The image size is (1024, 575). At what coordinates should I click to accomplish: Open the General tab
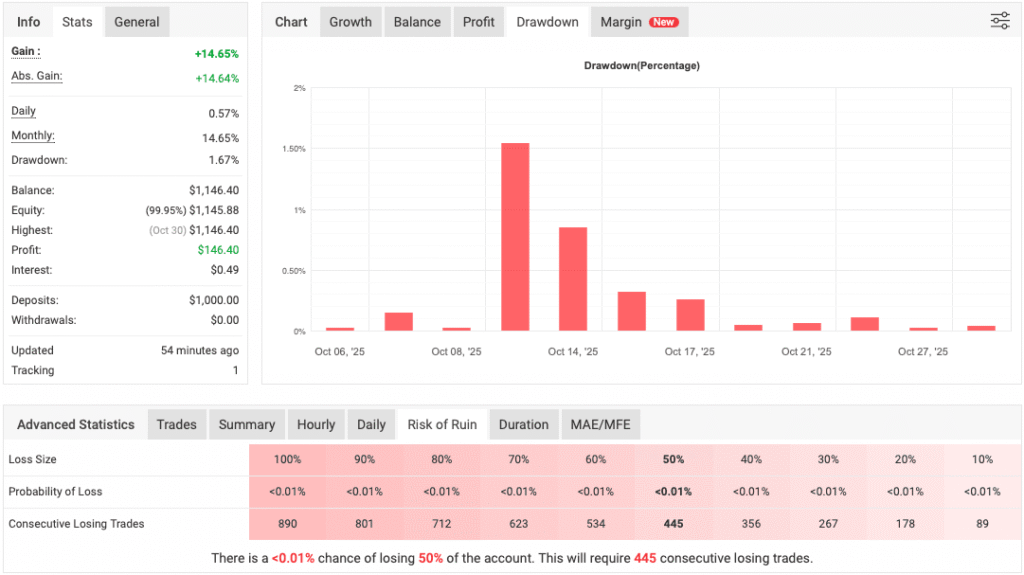tap(137, 22)
